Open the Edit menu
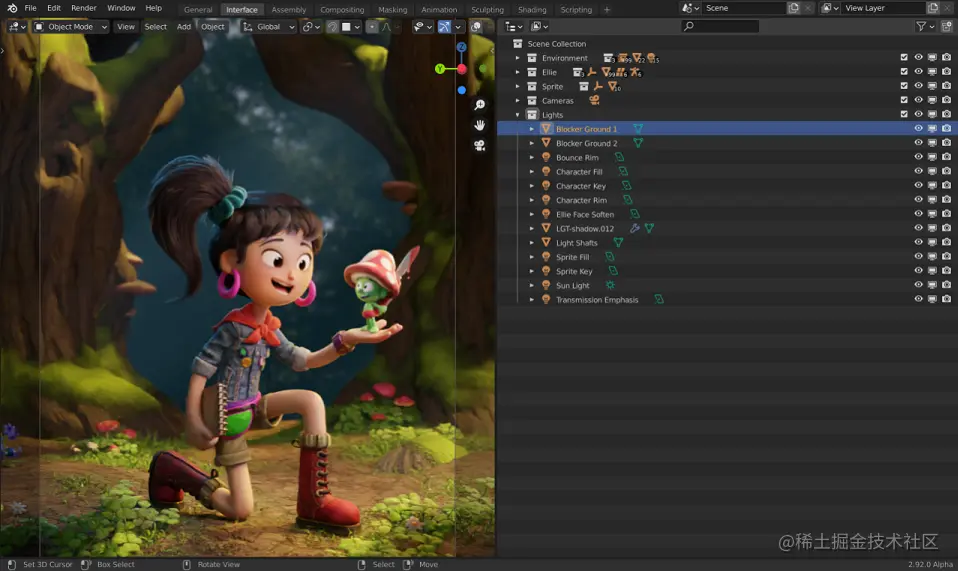The height and width of the screenshot is (571, 958). [54, 9]
